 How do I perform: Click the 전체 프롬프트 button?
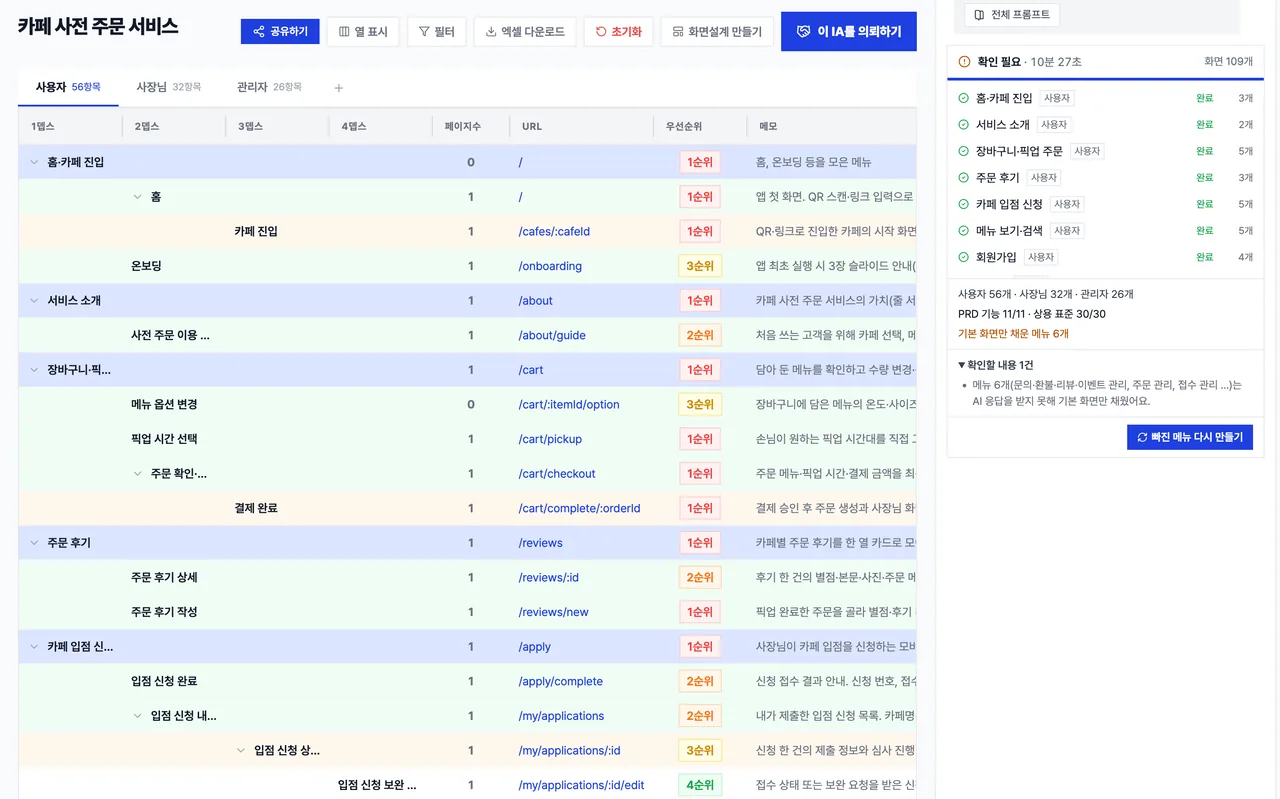1012,15
